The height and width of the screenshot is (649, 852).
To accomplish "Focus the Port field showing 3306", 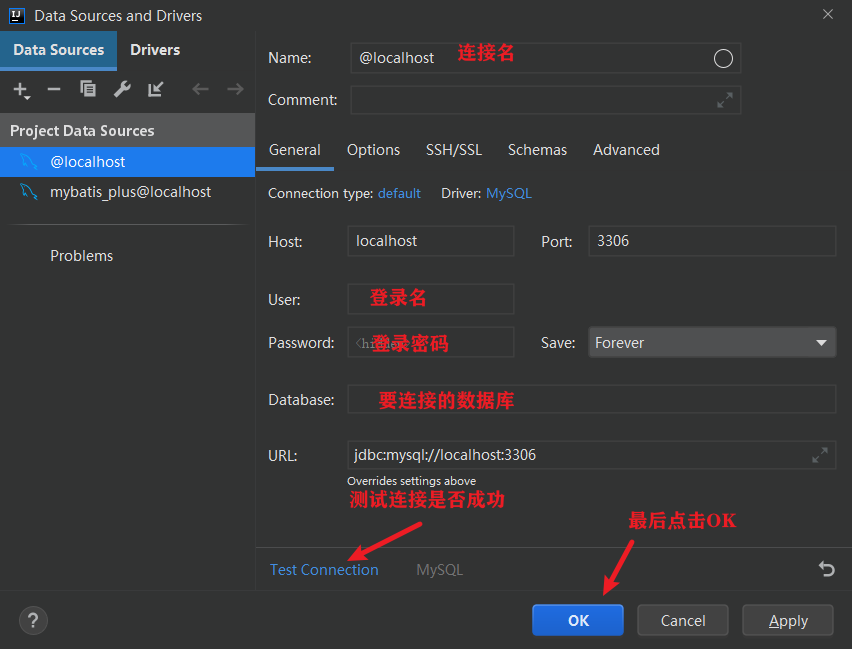I will click(x=712, y=241).
